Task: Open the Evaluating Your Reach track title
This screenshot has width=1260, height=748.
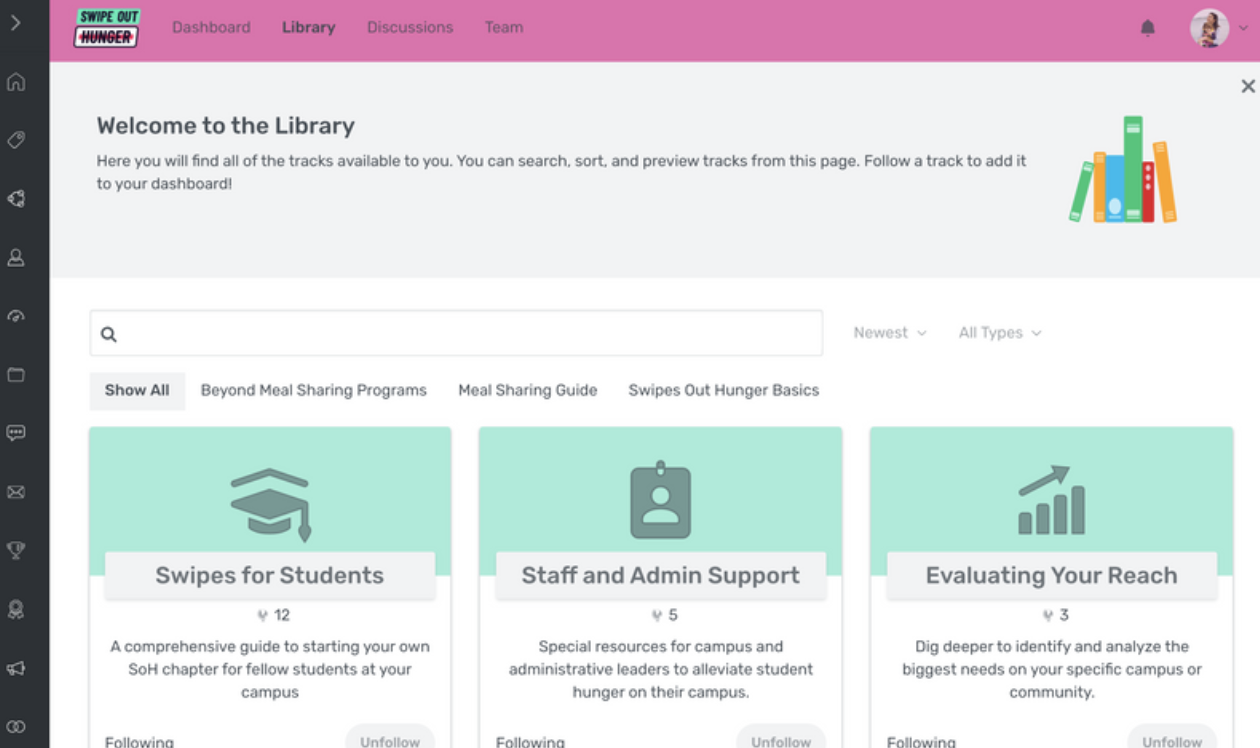Action: [x=1051, y=575]
